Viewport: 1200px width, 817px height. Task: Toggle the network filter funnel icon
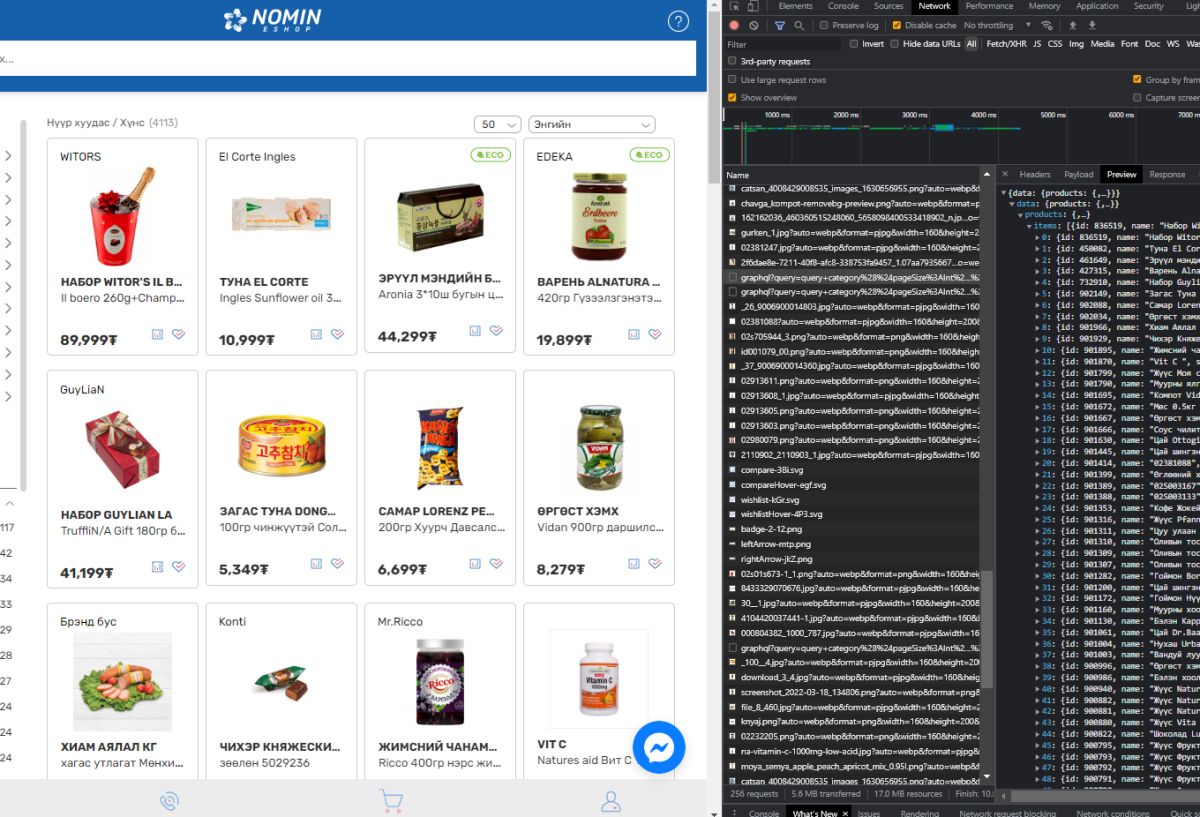click(779, 25)
